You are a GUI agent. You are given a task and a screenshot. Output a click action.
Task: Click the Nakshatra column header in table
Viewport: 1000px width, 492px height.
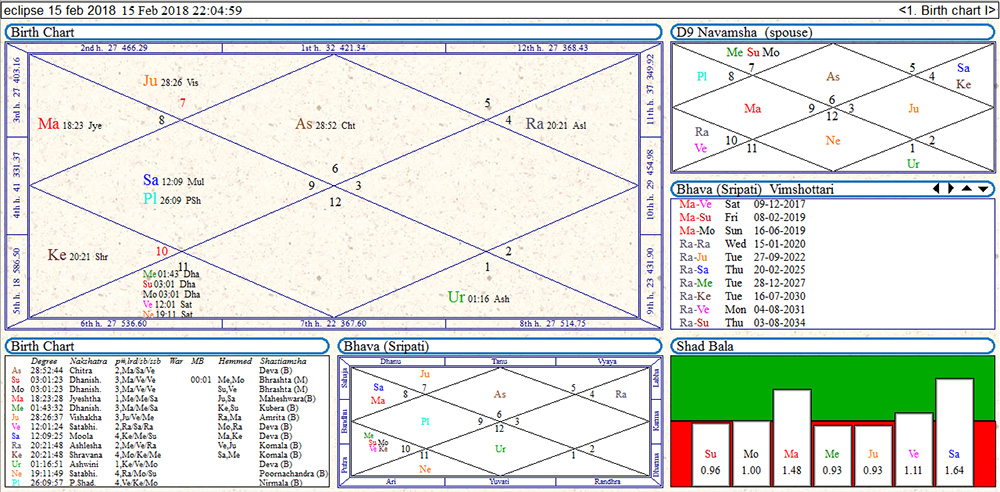click(x=91, y=360)
